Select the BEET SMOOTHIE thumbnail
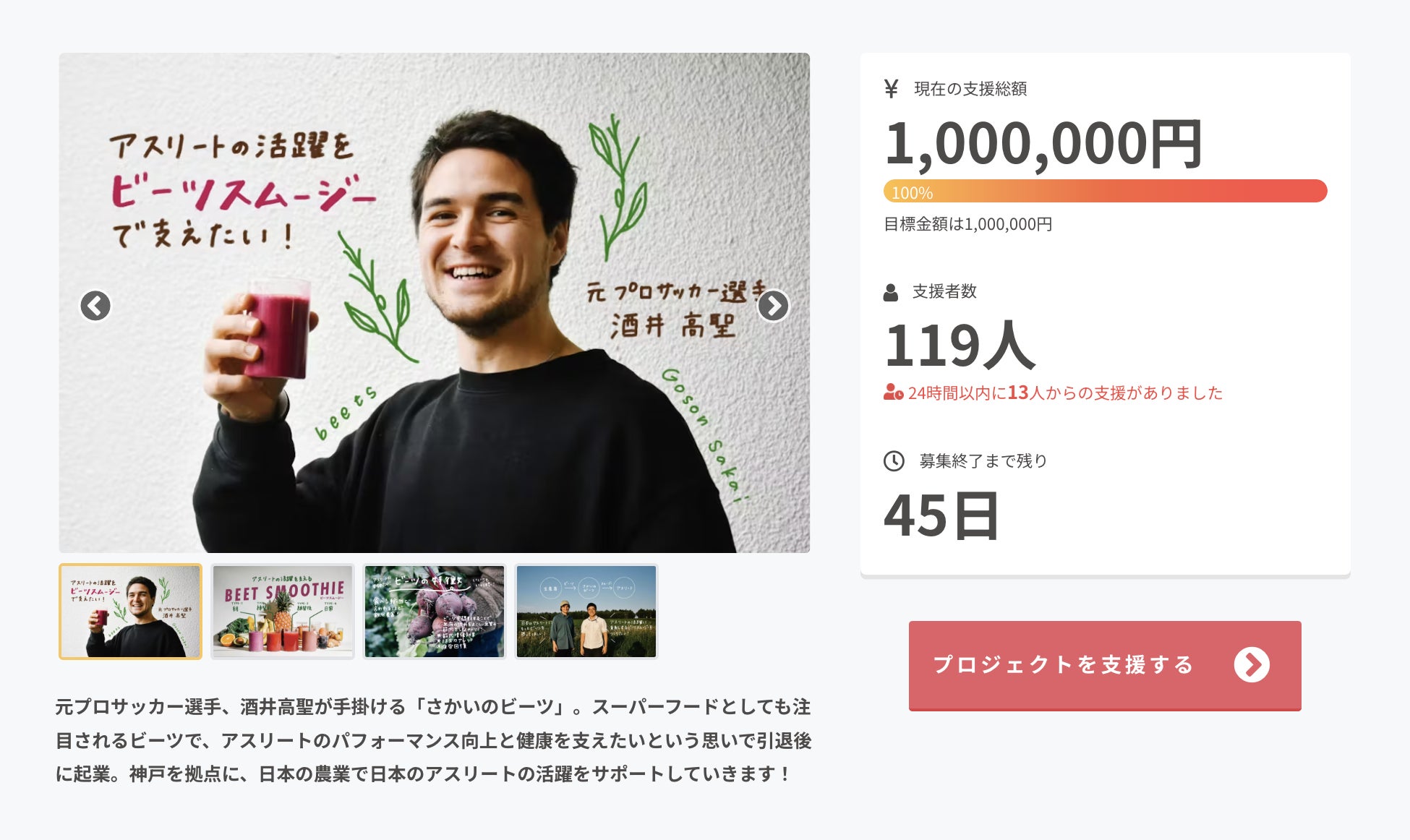1410x840 pixels. (283, 612)
